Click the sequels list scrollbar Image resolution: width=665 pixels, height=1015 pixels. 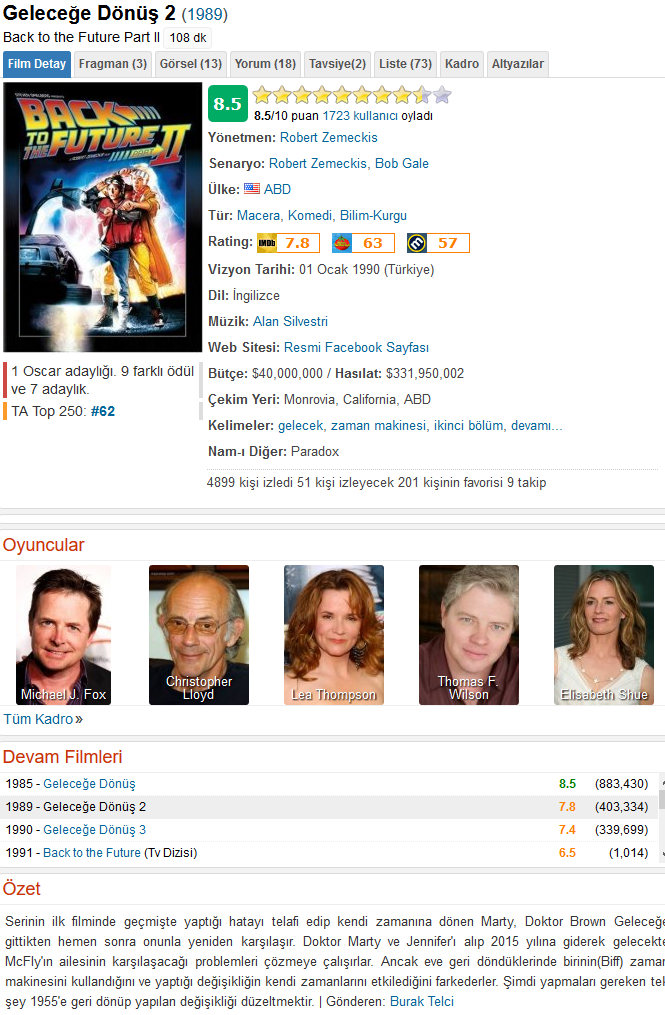(662, 818)
